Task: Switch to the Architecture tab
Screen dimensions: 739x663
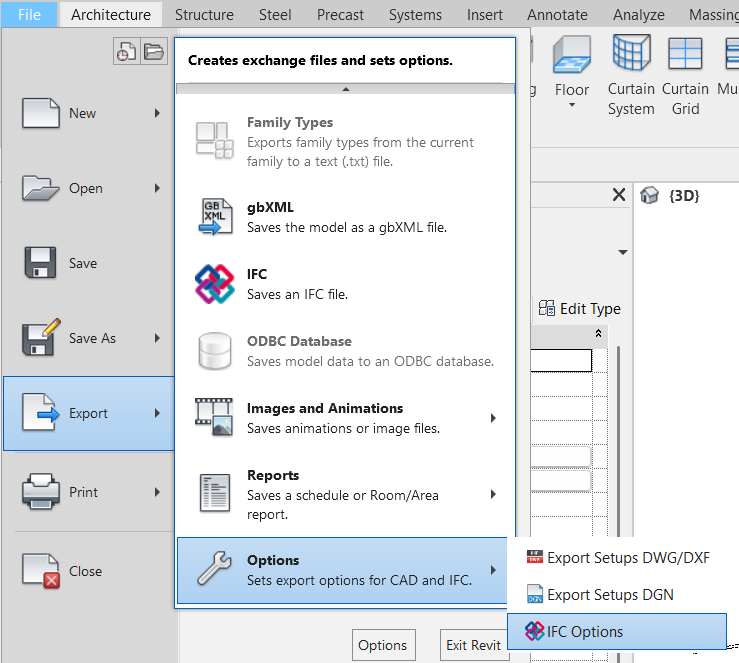Action: (111, 15)
